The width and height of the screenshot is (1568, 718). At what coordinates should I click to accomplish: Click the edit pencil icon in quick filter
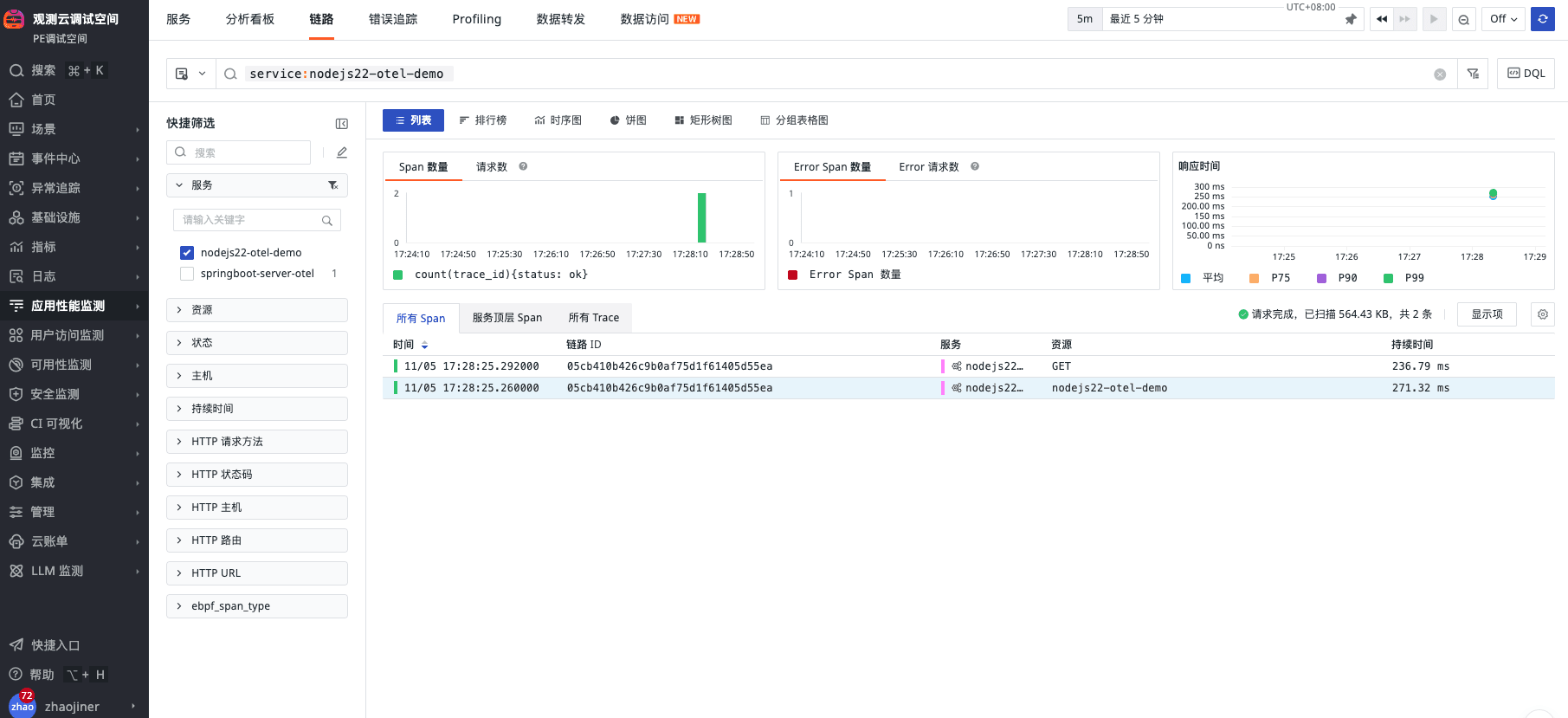[x=342, y=152]
